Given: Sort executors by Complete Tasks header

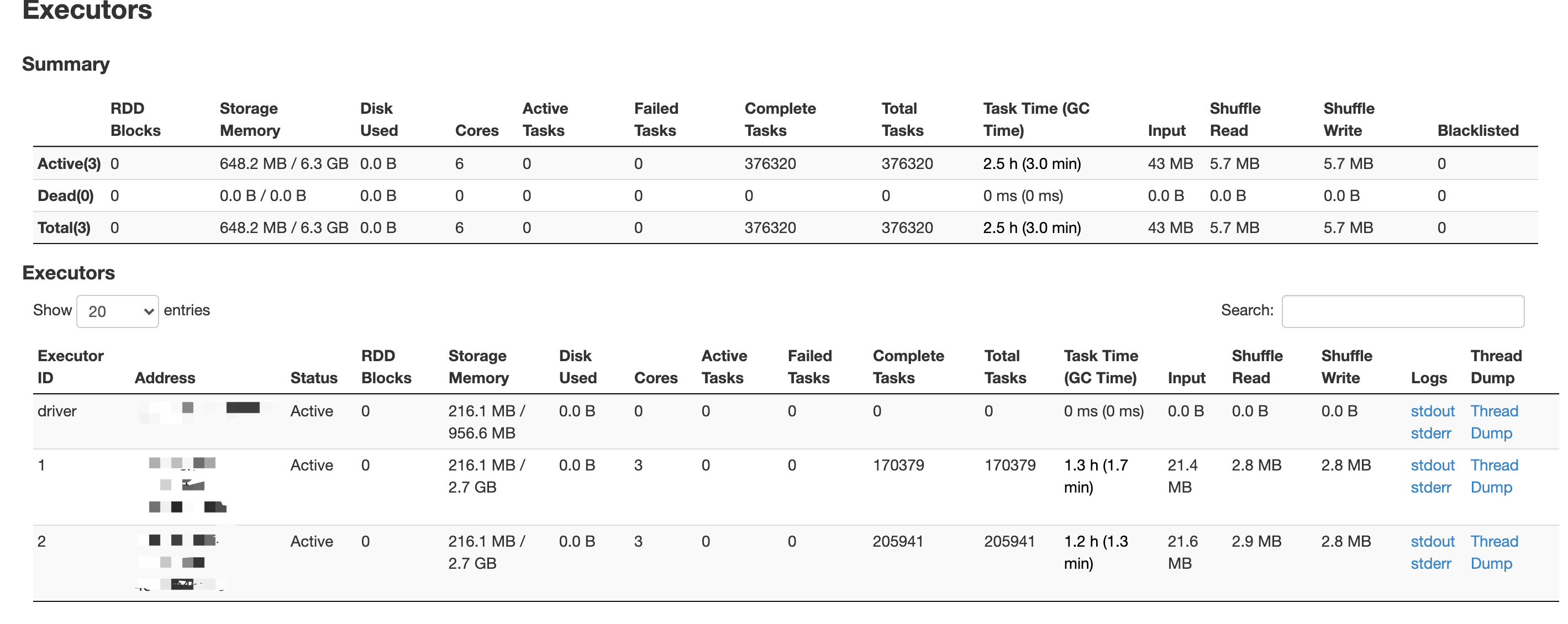Looking at the screenshot, I should point(908,367).
